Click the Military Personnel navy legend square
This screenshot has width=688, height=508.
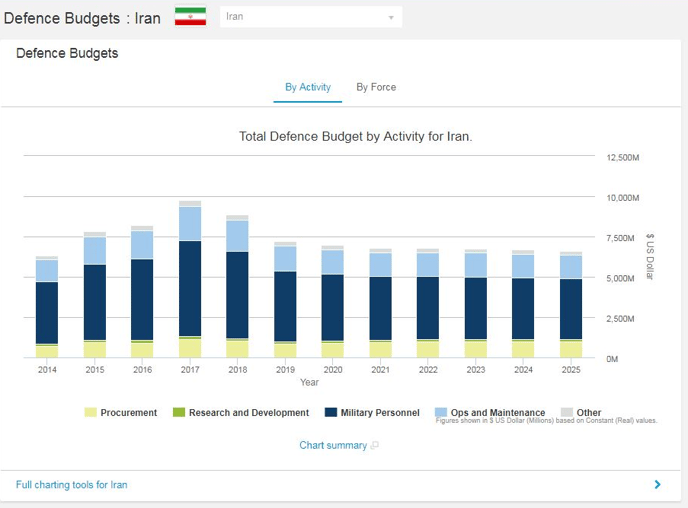coord(330,413)
